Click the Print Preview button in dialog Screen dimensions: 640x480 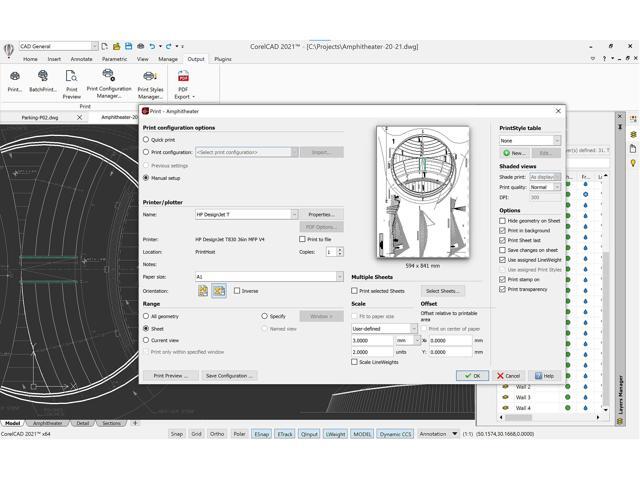click(171, 376)
